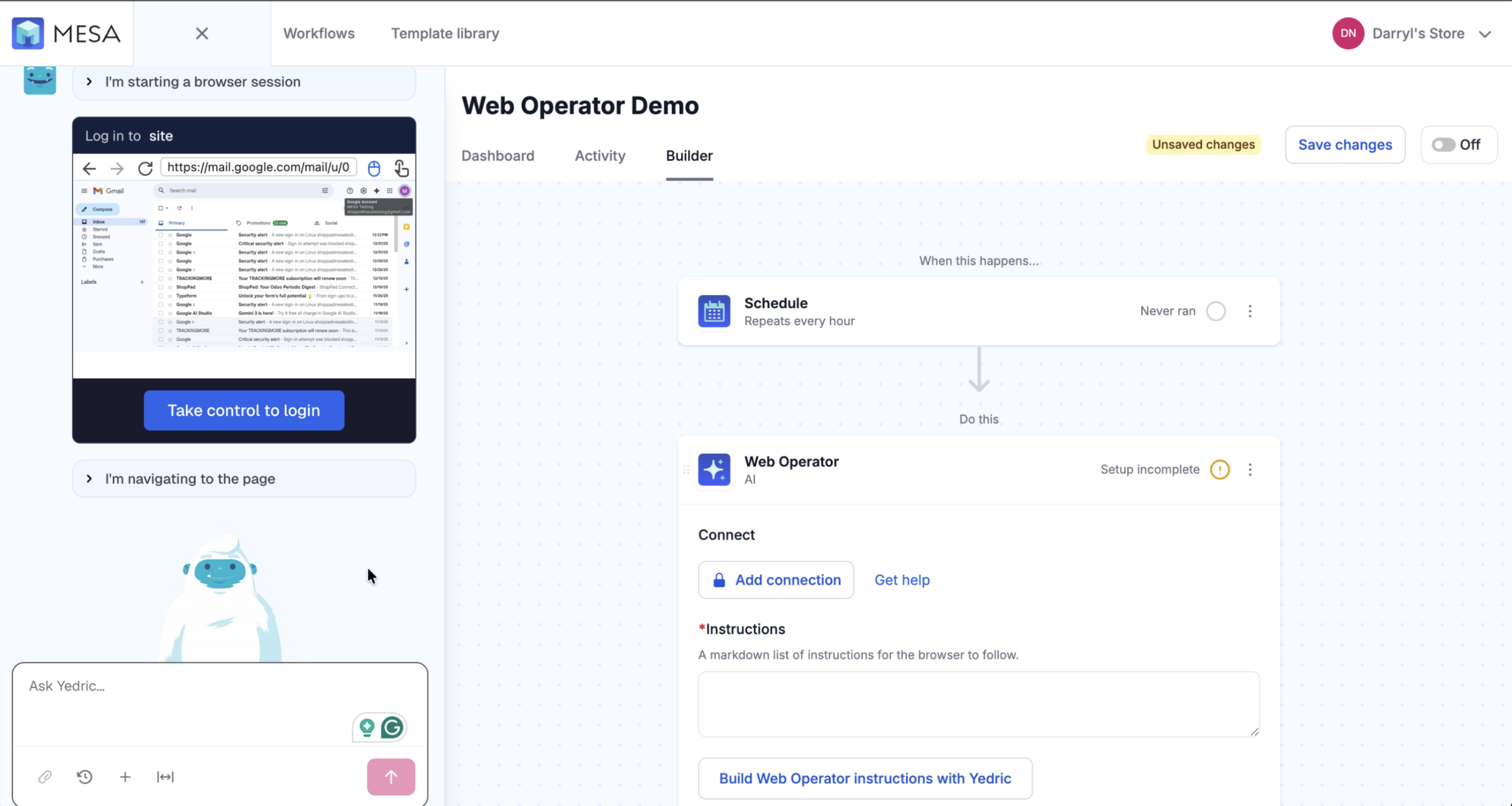
Task: Click the Grammarly icon
Action: pos(392,728)
